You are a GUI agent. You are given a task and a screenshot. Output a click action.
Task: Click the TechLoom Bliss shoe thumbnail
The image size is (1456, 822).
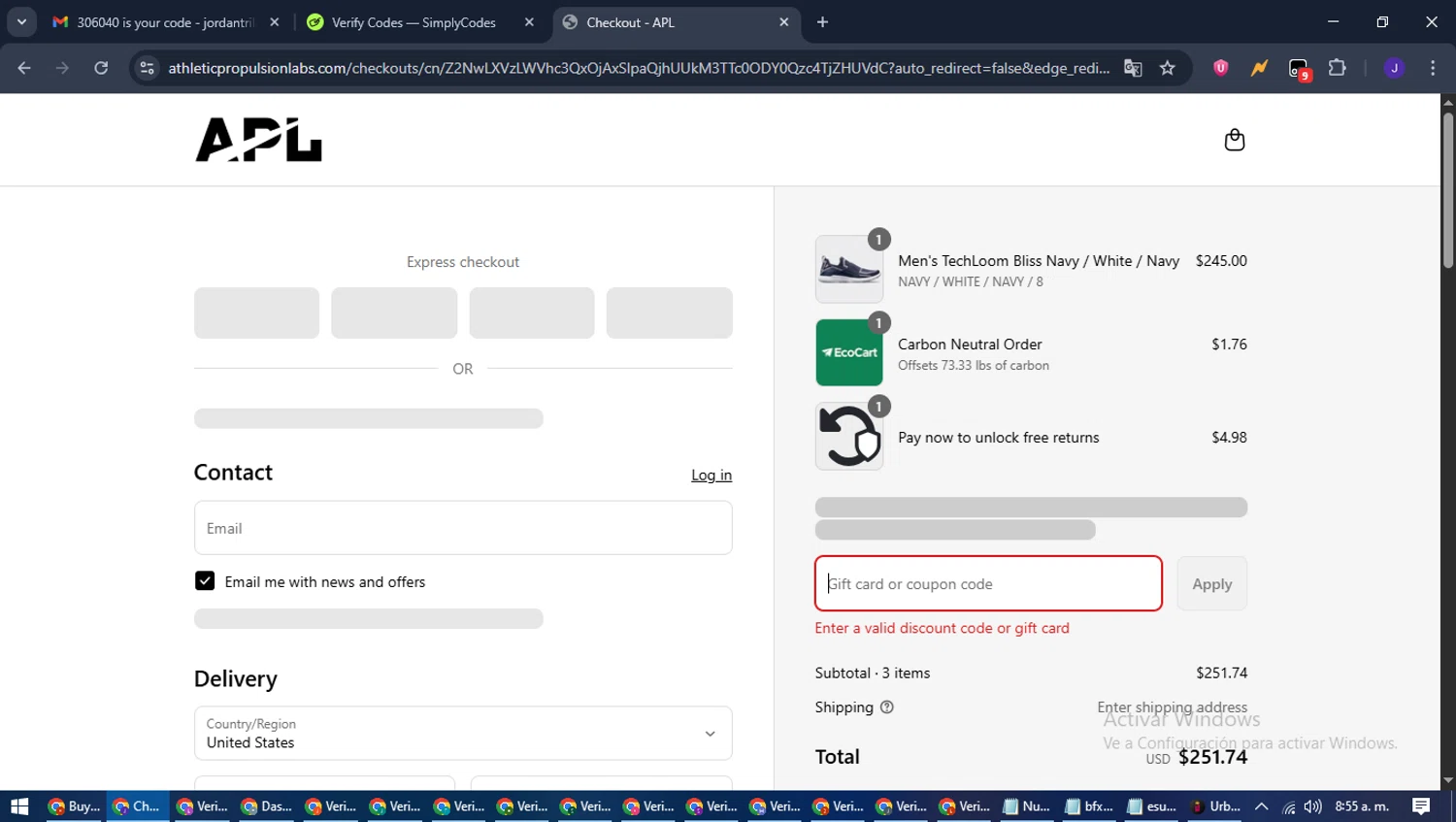(849, 269)
